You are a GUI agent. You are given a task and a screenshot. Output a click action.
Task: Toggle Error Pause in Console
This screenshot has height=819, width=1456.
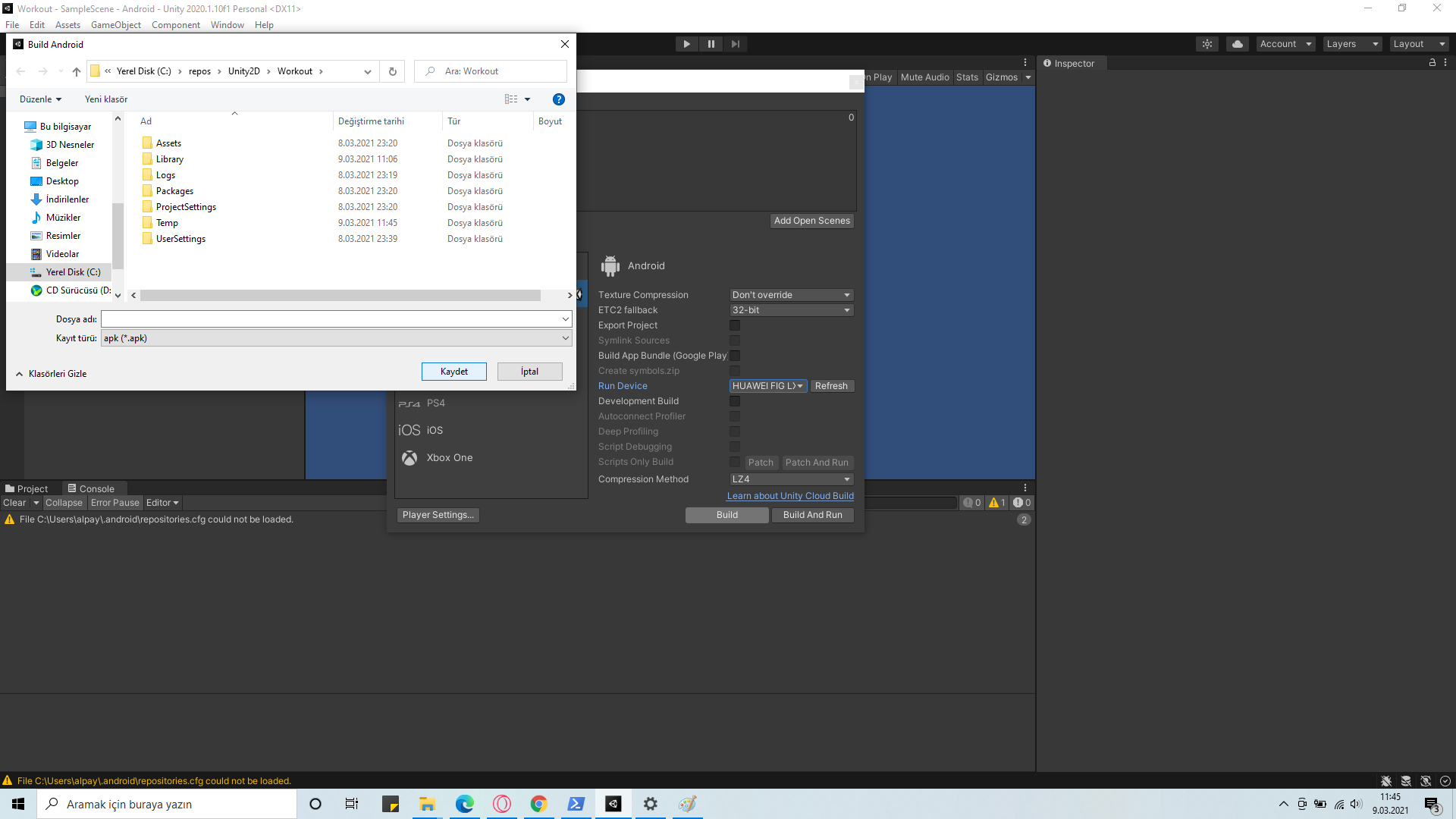point(115,503)
